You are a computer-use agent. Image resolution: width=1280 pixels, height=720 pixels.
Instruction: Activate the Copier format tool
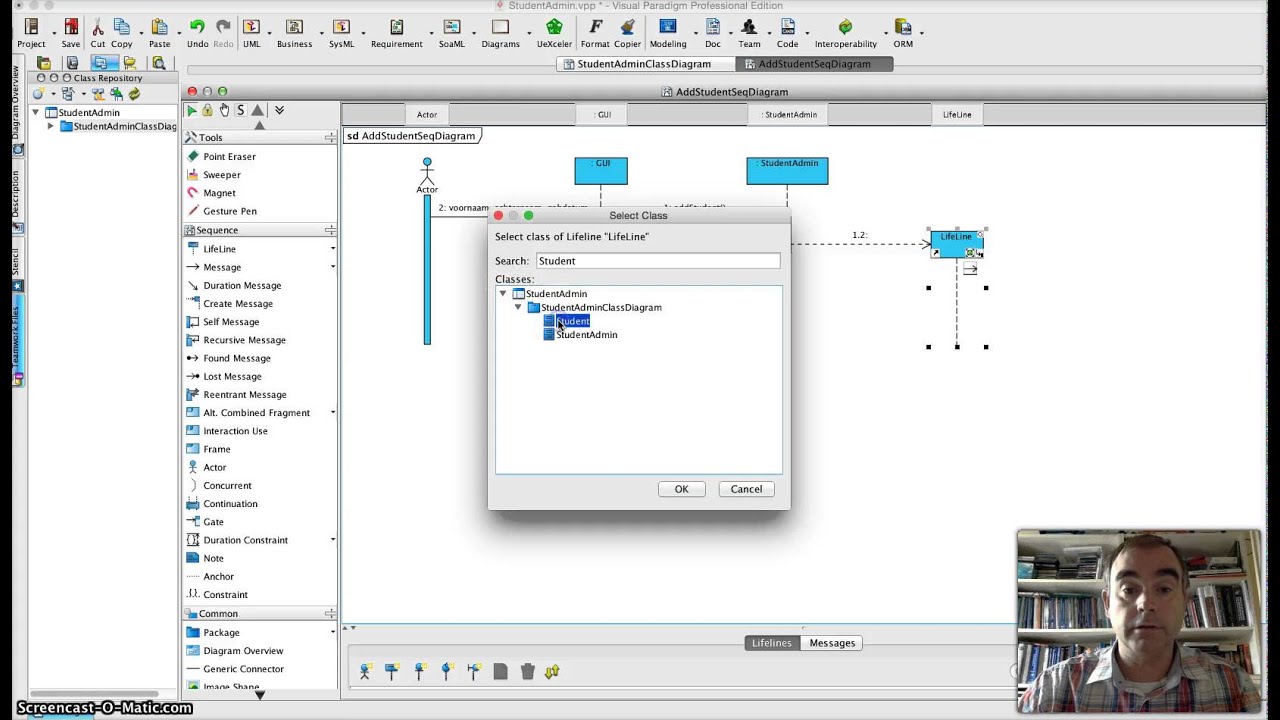(x=627, y=33)
